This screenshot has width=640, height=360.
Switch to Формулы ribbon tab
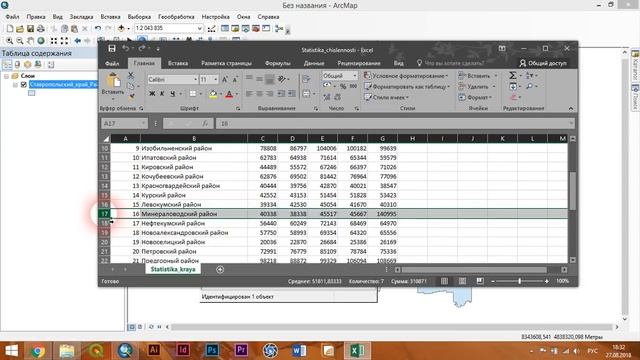[x=278, y=63]
